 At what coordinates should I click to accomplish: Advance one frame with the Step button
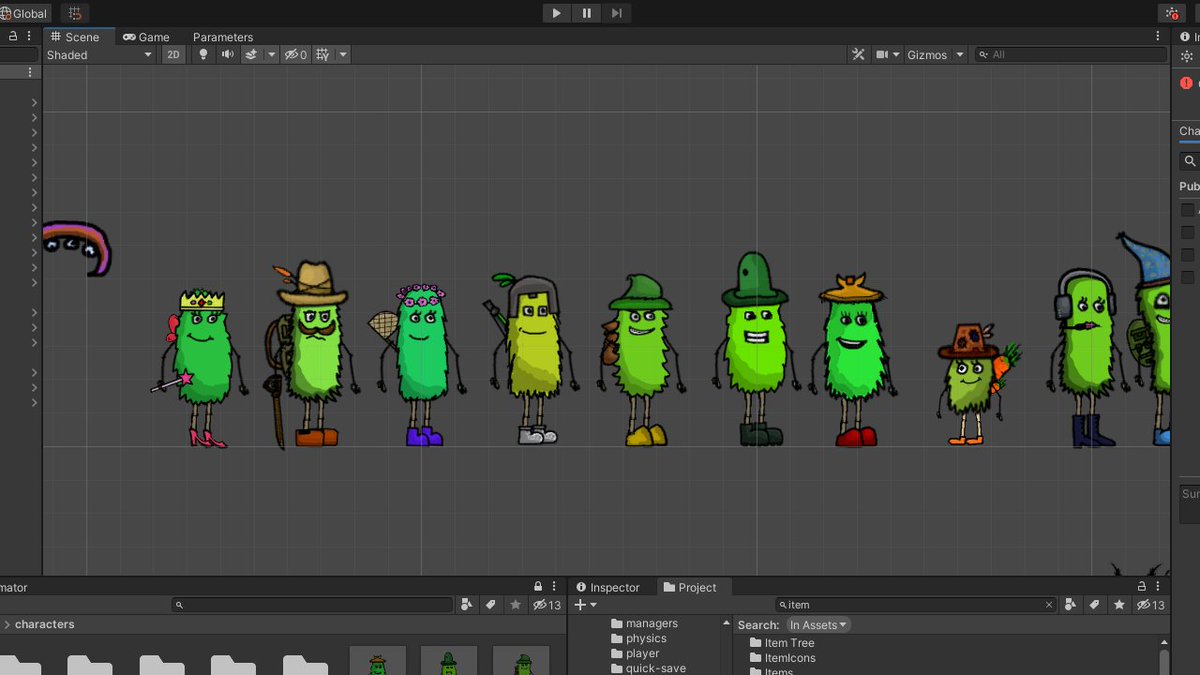[x=616, y=13]
